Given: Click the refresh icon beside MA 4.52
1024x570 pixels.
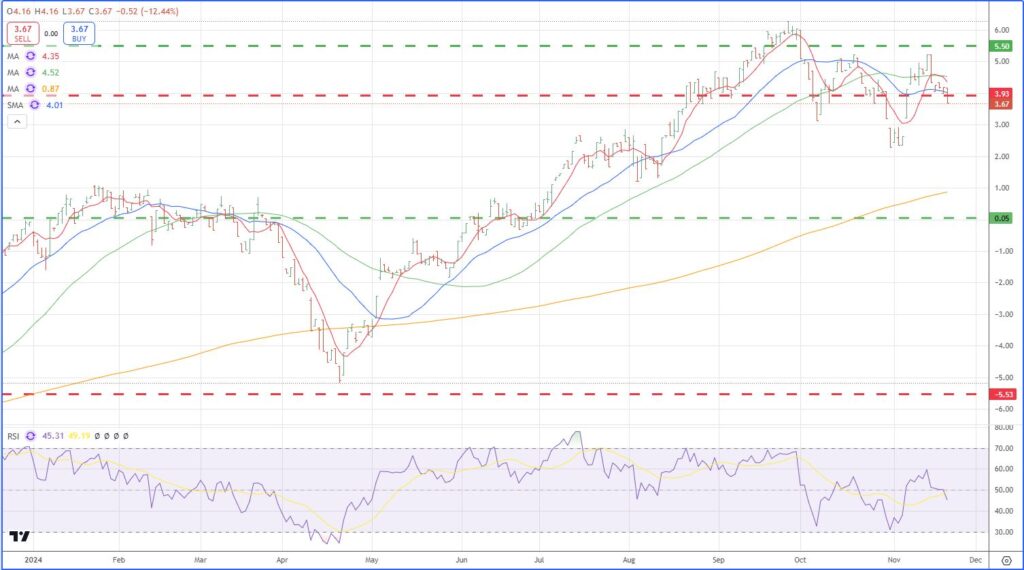Looking at the screenshot, I should [28, 72].
